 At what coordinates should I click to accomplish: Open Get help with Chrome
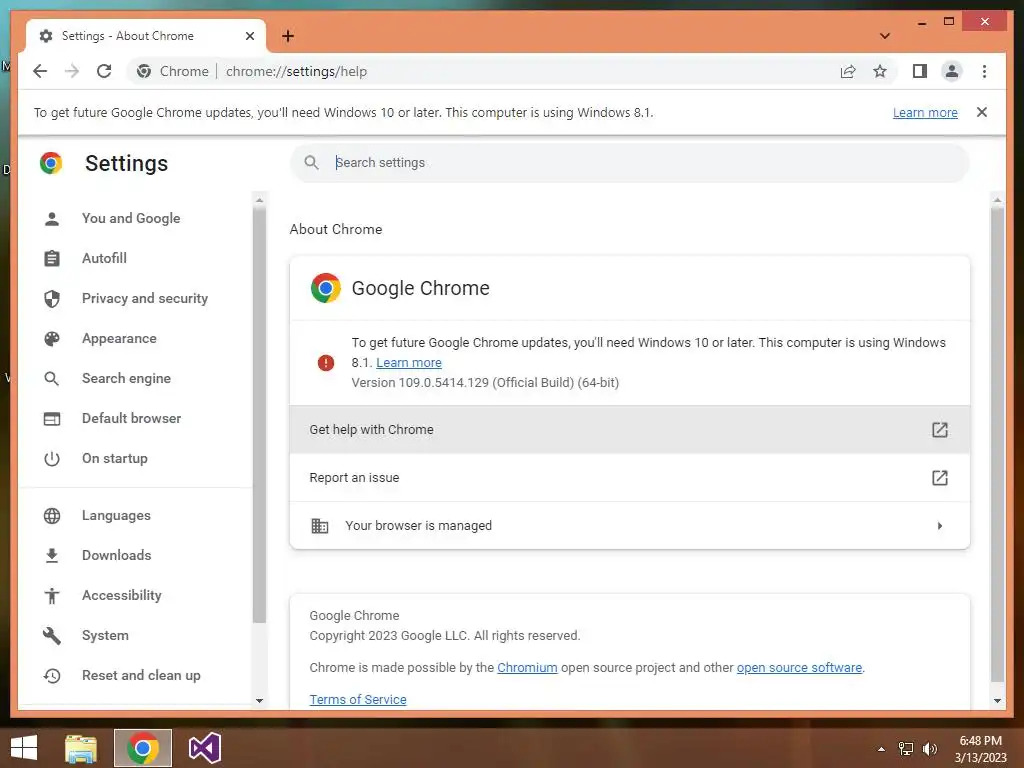coord(630,430)
